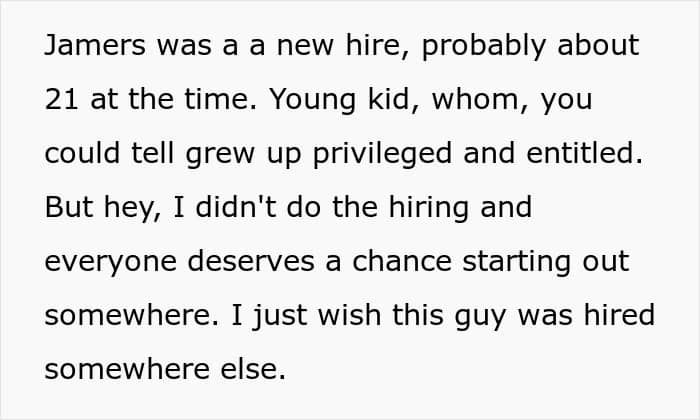The image size is (700, 420).
Task: Click the word "else." at paragraph end
Action: [x=253, y=369]
